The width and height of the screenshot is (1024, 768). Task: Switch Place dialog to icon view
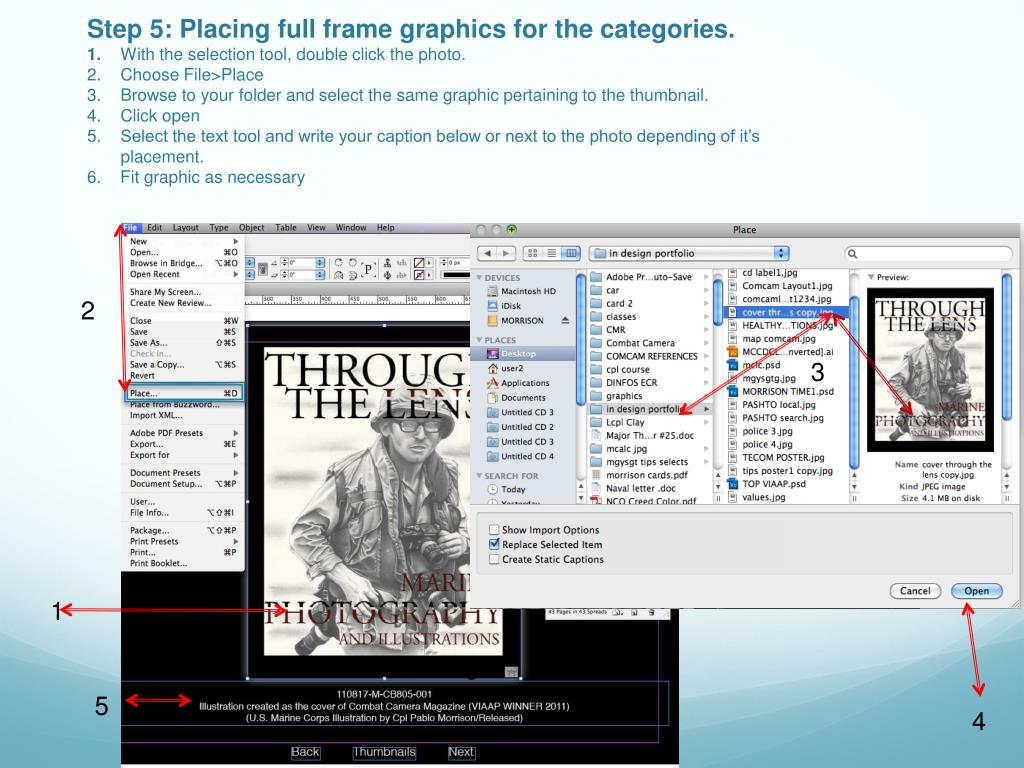532,253
